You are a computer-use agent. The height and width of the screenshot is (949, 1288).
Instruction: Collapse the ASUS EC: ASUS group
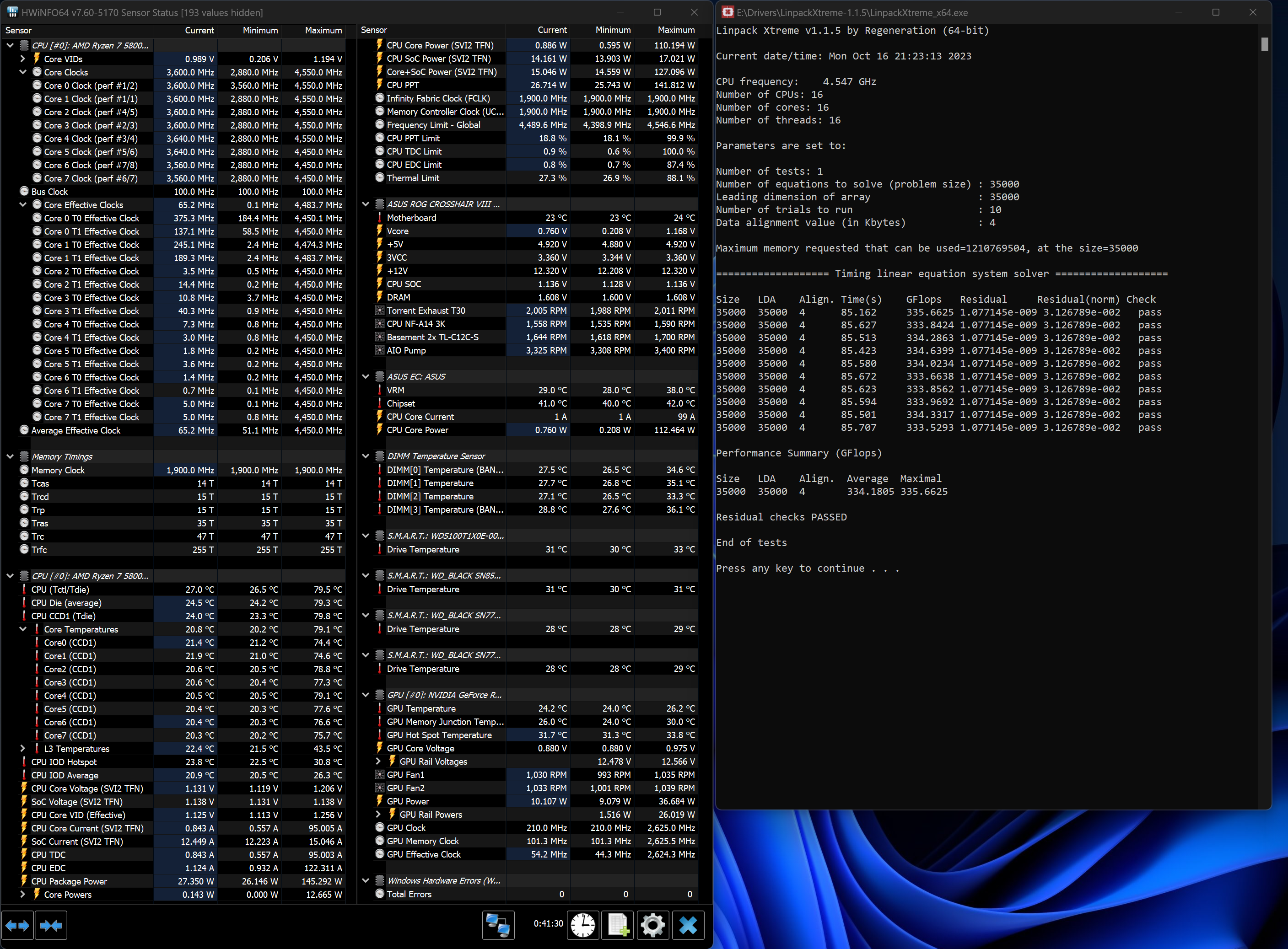pos(365,376)
